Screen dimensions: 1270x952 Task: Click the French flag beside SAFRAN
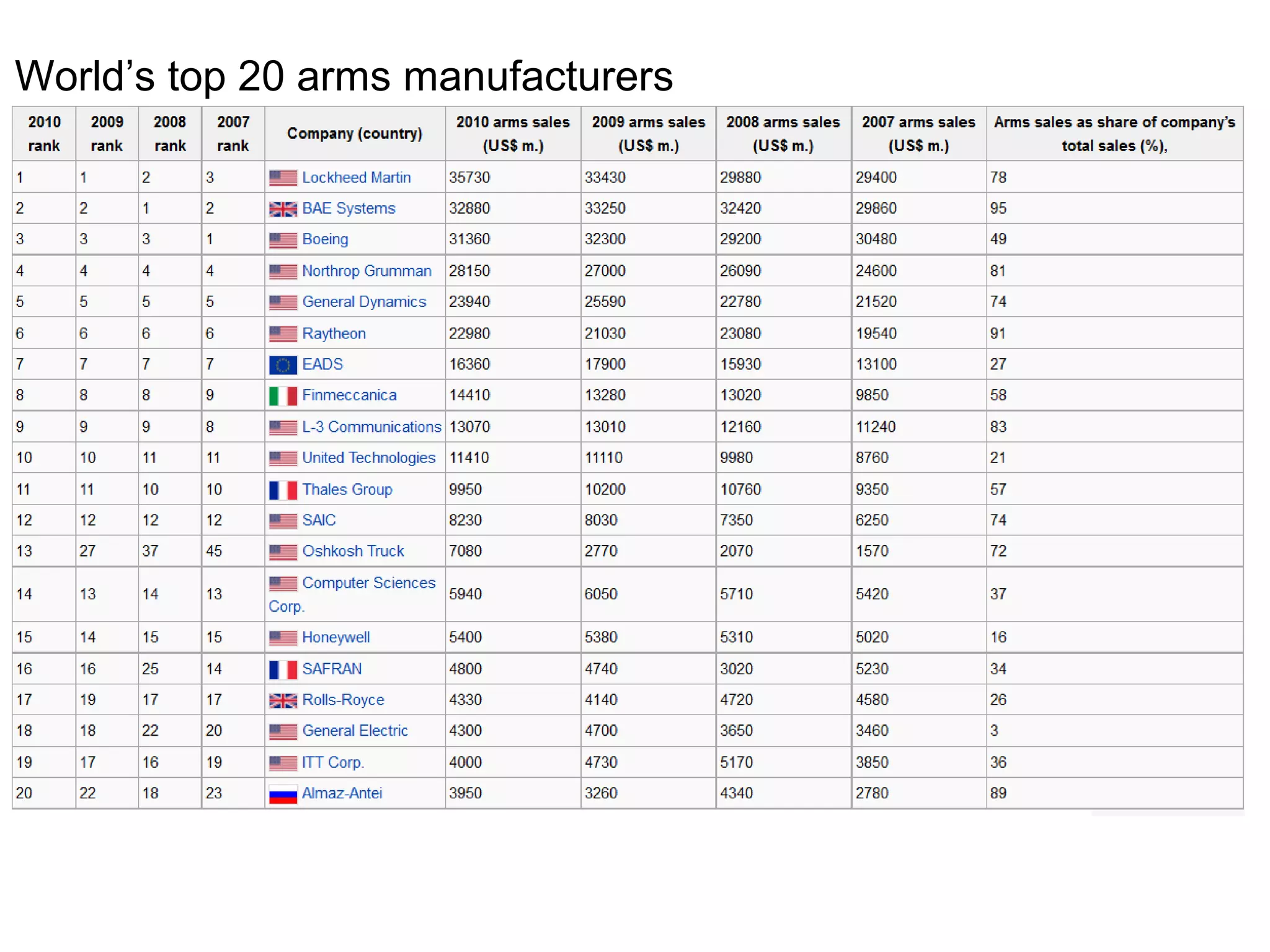pyautogui.click(x=283, y=670)
